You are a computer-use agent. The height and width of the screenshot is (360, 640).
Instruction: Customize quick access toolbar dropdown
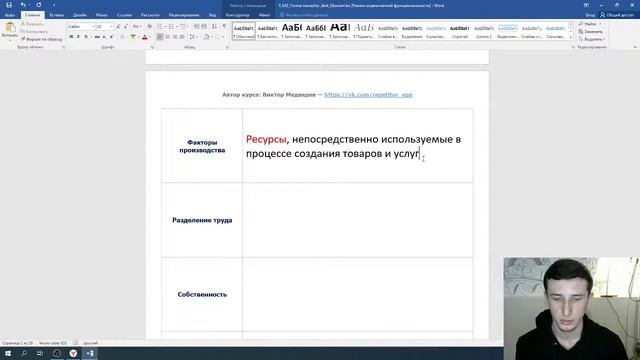54,5
